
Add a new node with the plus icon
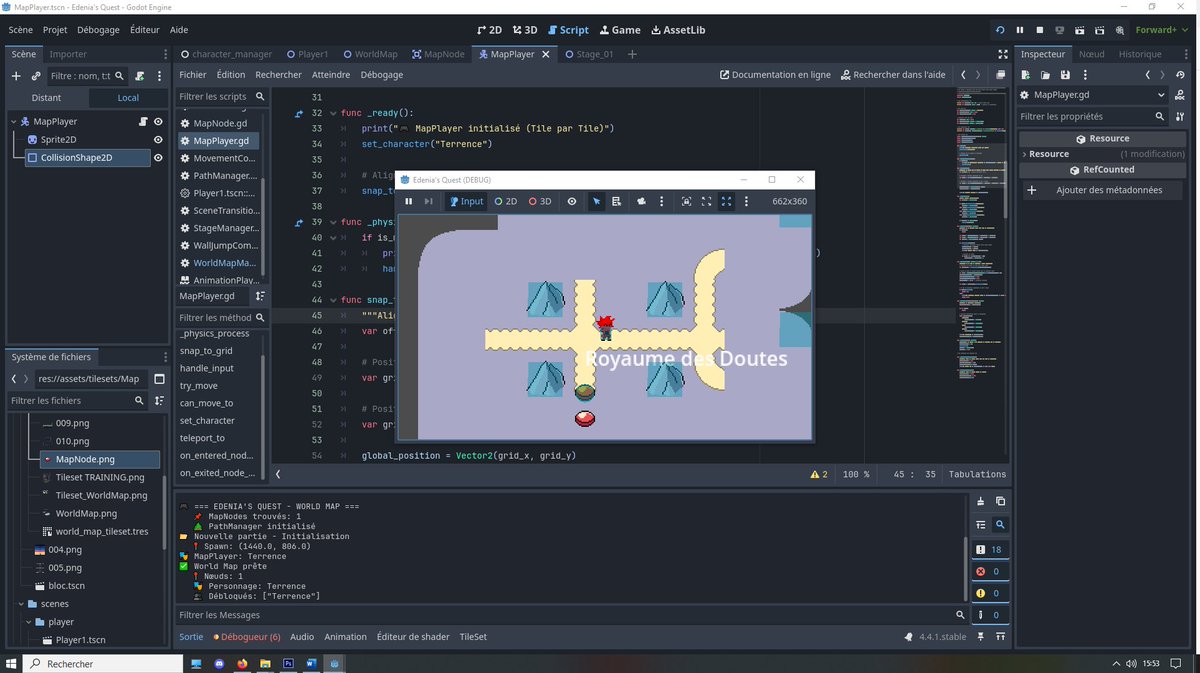15,76
